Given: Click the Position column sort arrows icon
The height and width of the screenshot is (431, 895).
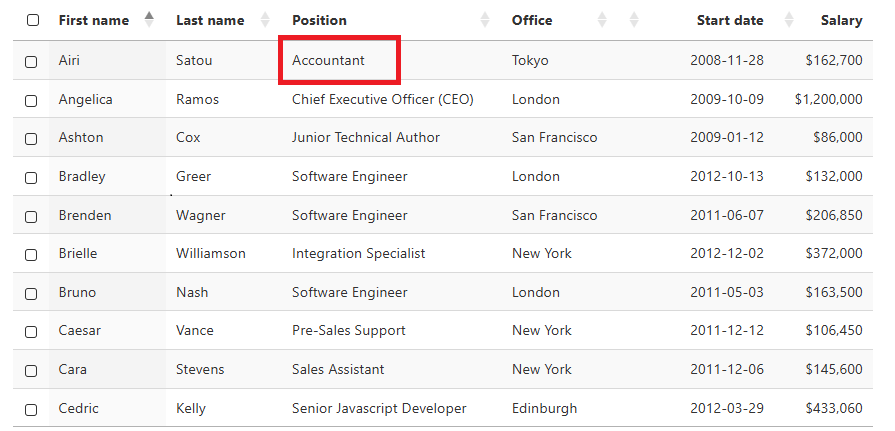Looking at the screenshot, I should coord(485,20).
